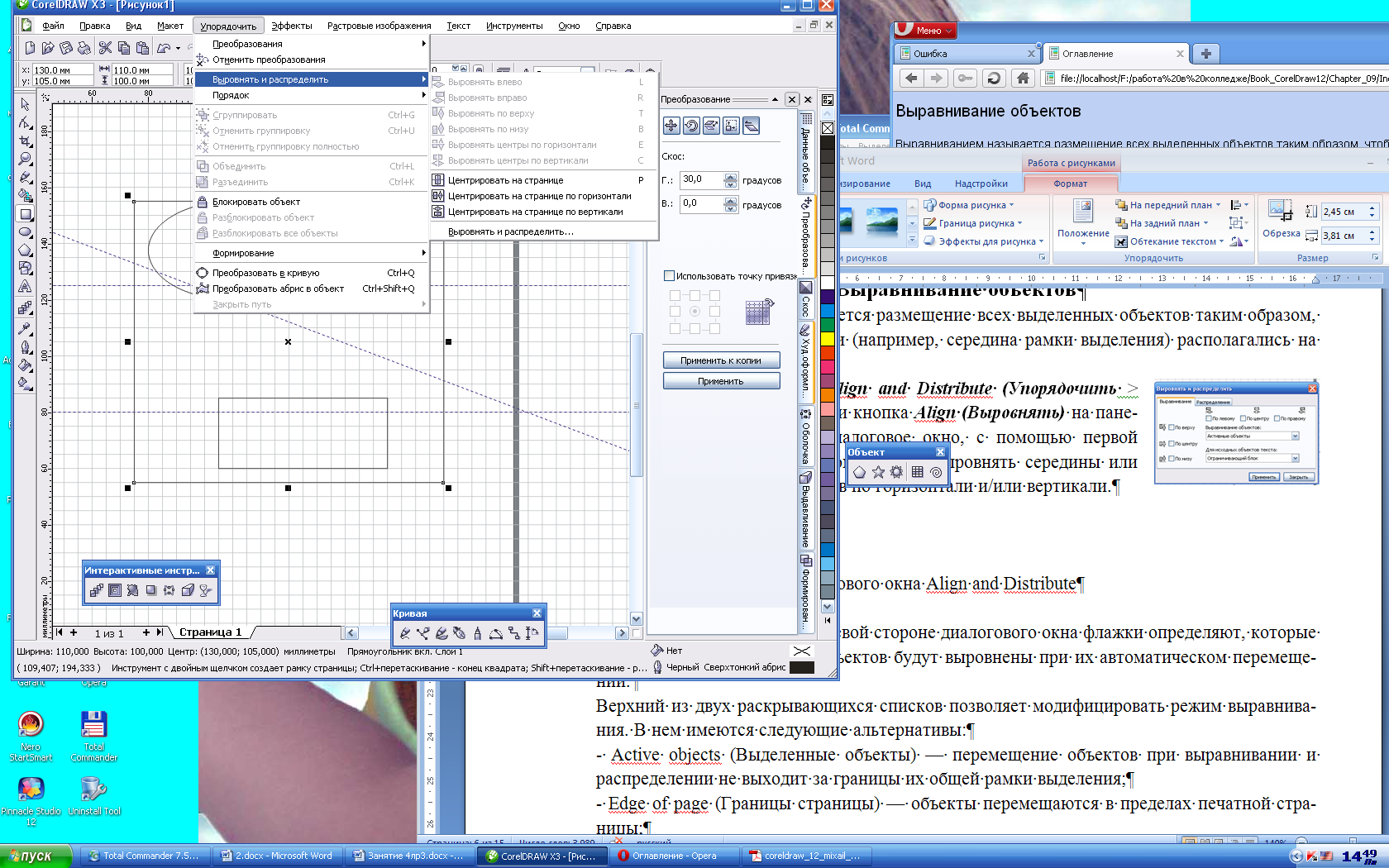Pick the yellow swatch in the color palette
The height and width of the screenshot is (868, 1389).
point(828,337)
